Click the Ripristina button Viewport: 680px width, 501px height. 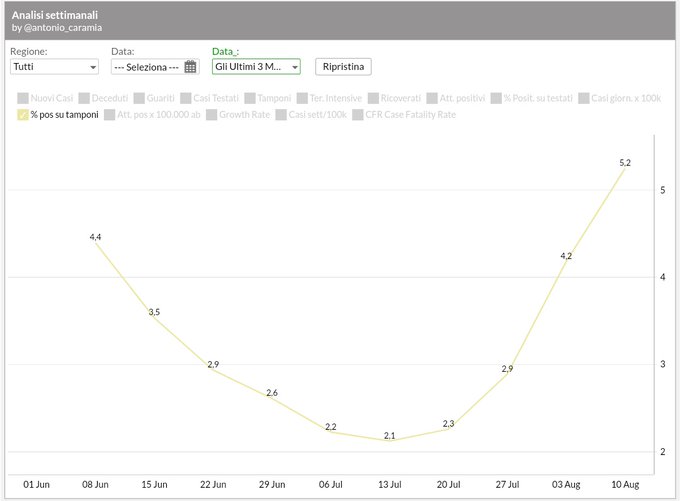[x=343, y=67]
